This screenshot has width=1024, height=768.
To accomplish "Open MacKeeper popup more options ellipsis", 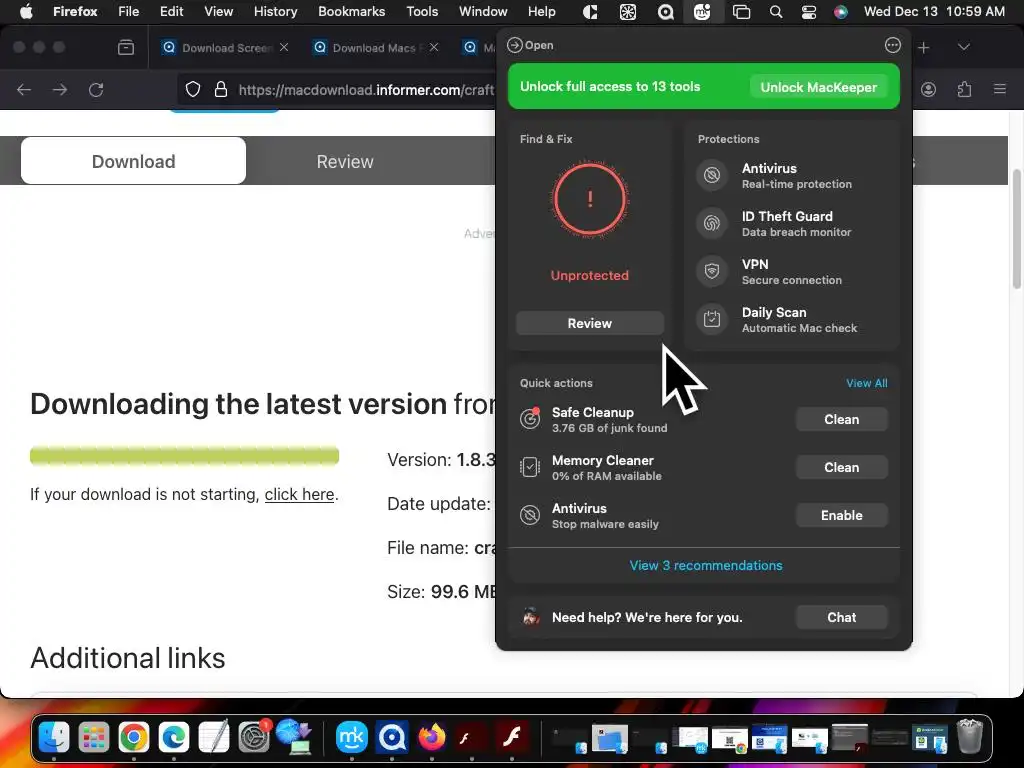I will point(892,45).
